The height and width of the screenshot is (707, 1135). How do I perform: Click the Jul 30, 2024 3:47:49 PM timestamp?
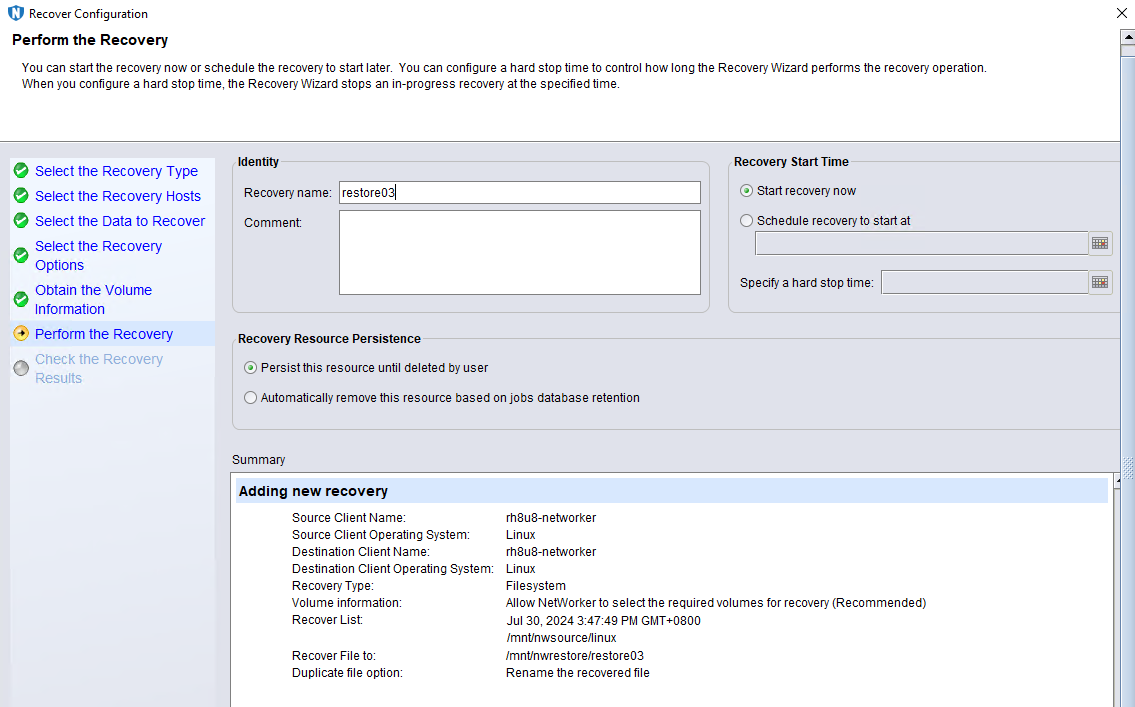click(x=603, y=620)
